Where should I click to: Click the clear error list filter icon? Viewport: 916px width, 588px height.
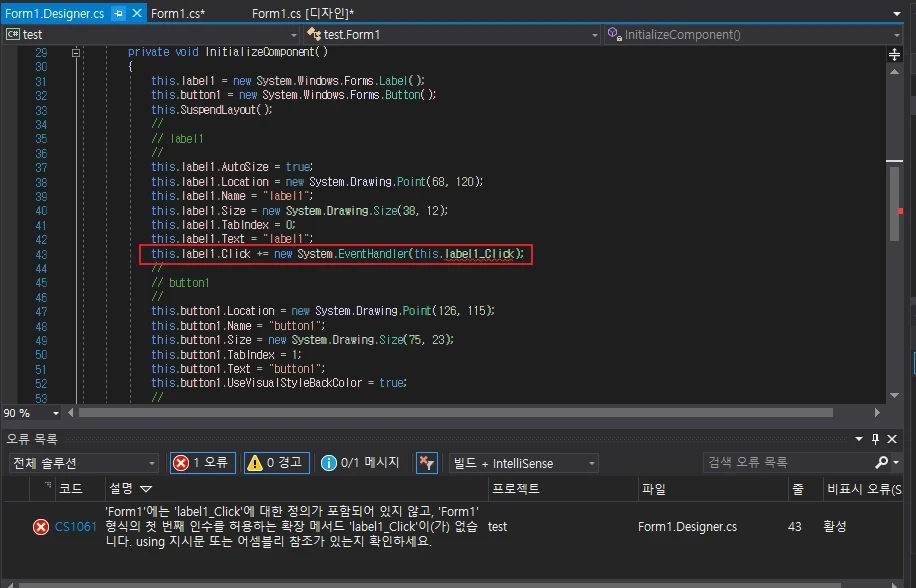point(426,463)
